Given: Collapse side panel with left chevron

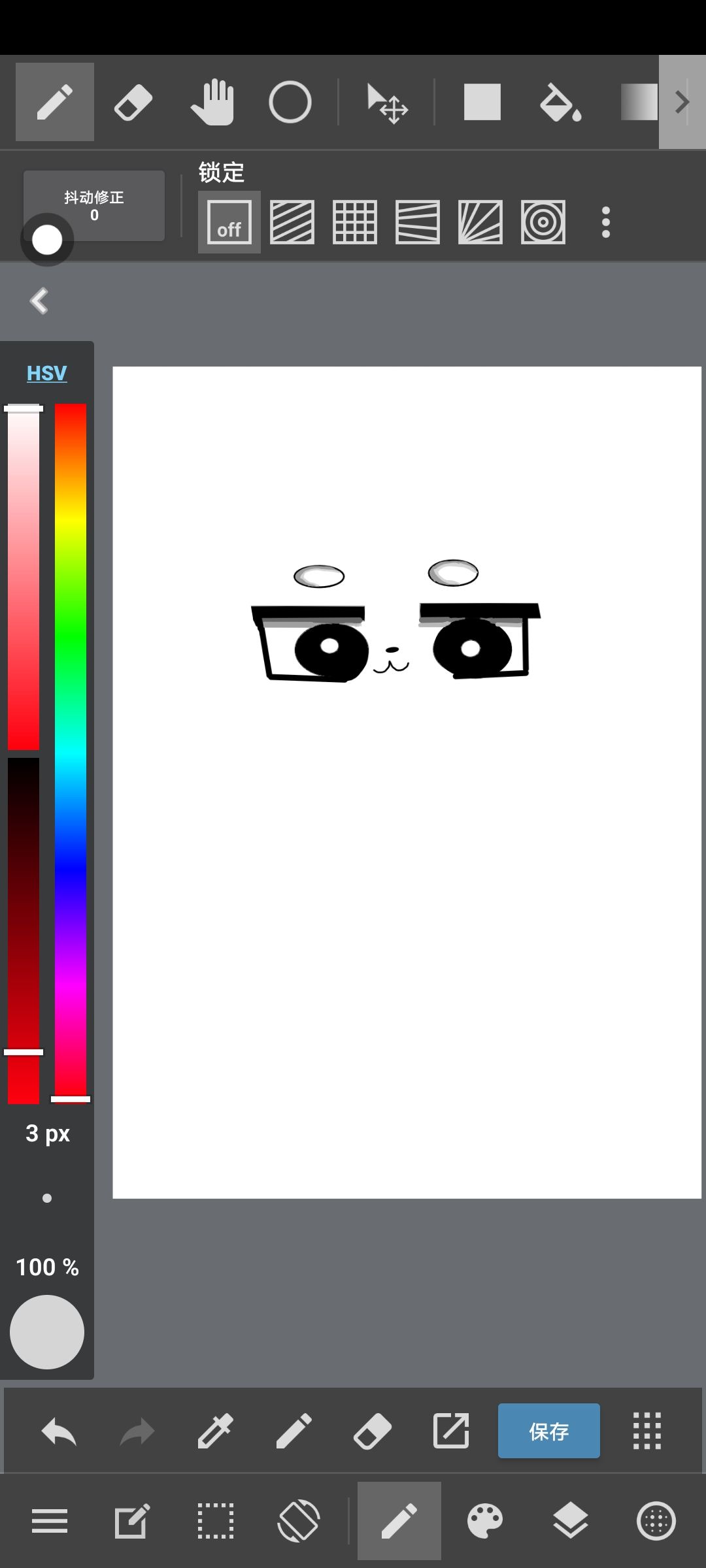Looking at the screenshot, I should coord(39,301).
